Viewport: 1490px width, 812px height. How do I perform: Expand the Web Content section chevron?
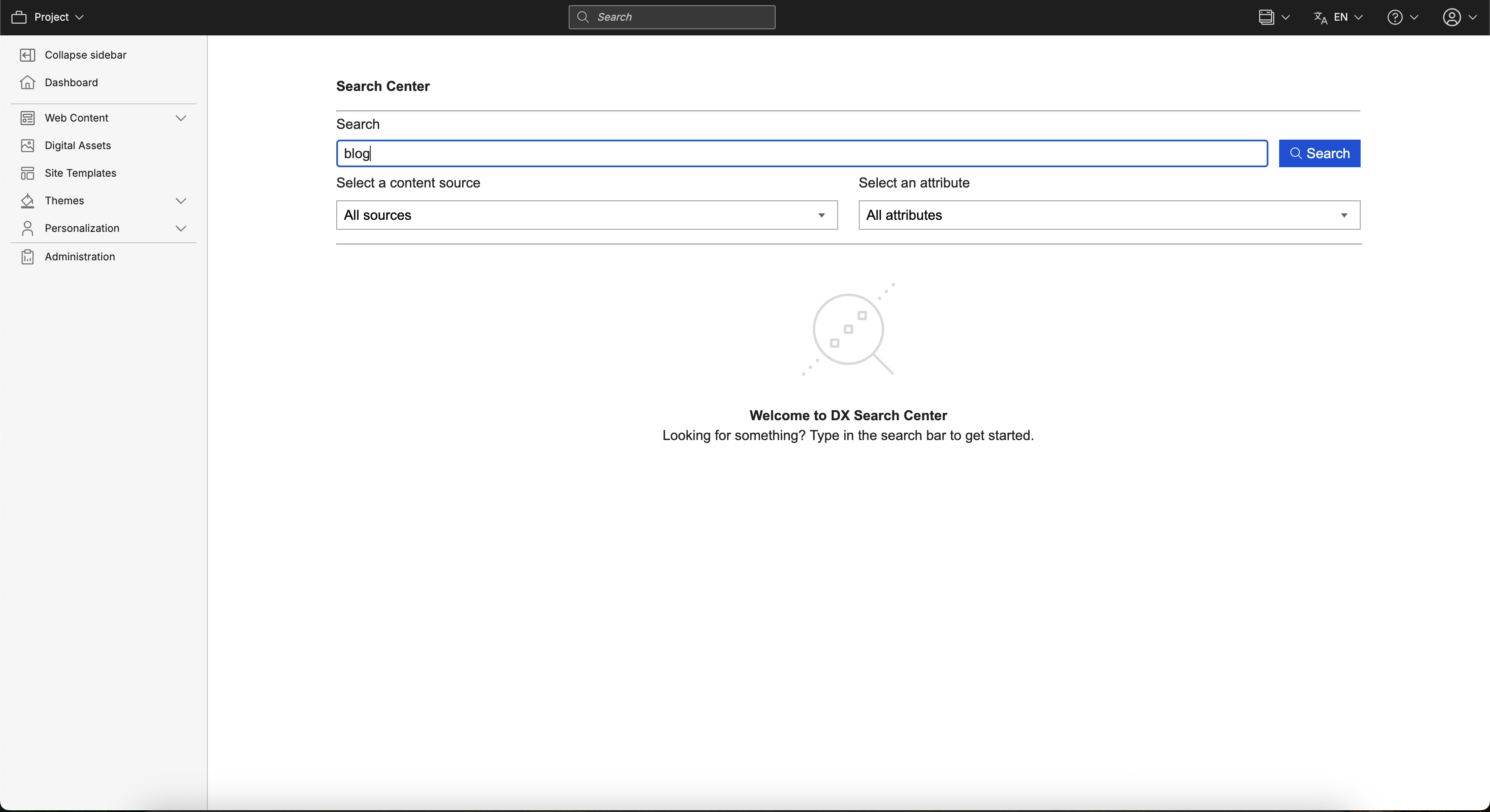tap(181, 118)
